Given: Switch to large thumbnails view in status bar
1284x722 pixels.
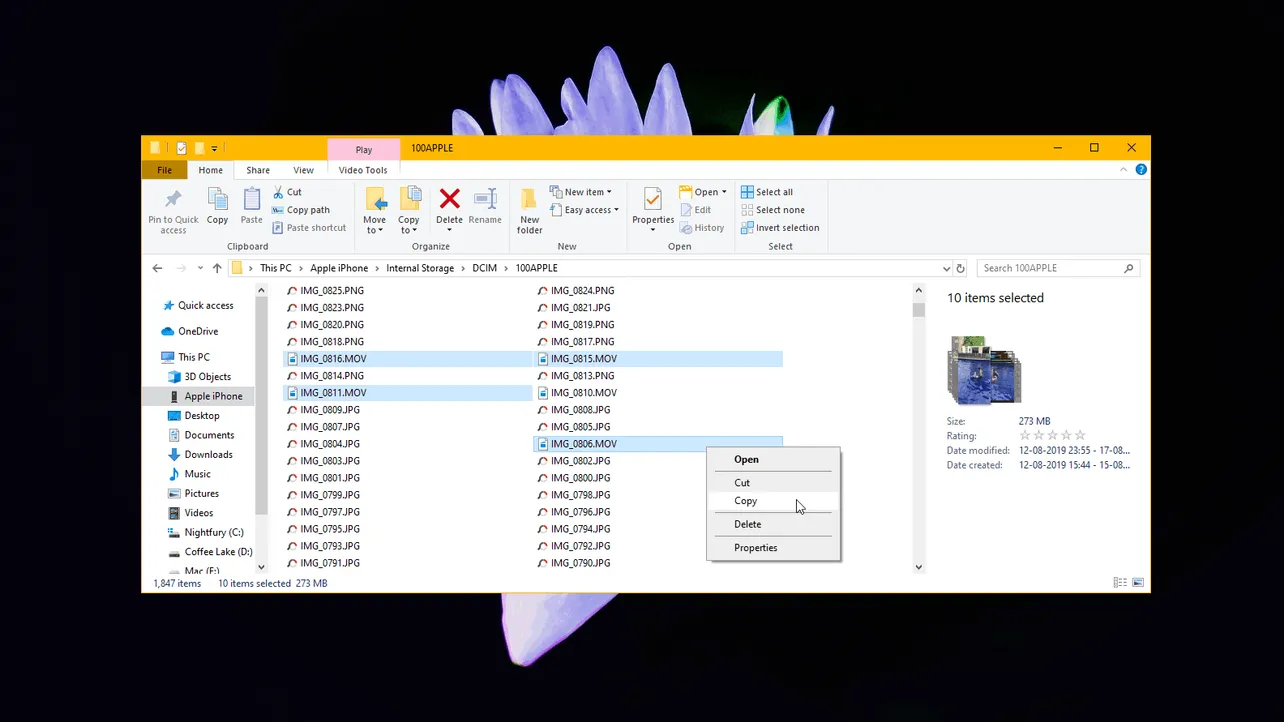Looking at the screenshot, I should (1137, 582).
